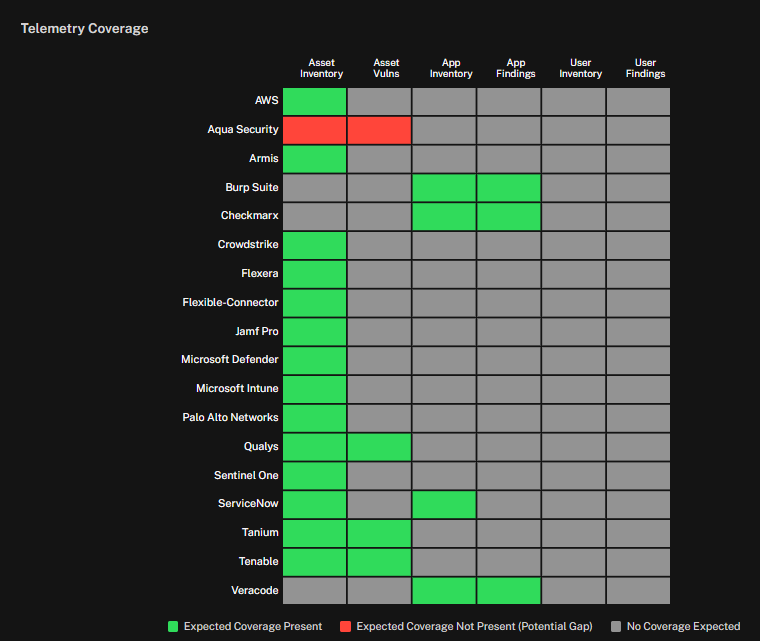Screen dimensions: 760x641
Task: Click the App Findings column header
Action: pos(516,68)
